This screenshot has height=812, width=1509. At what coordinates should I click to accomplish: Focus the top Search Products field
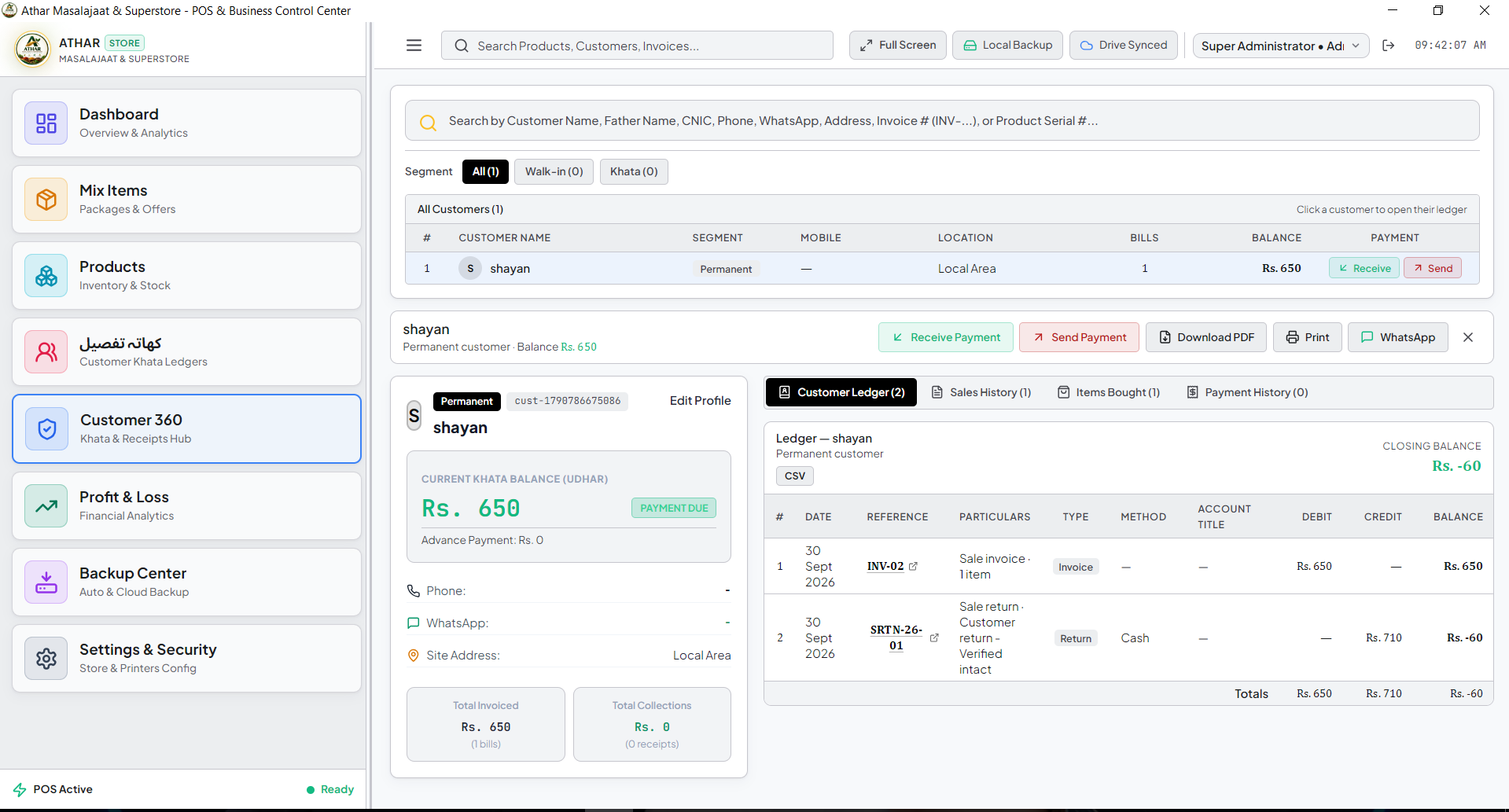click(637, 46)
